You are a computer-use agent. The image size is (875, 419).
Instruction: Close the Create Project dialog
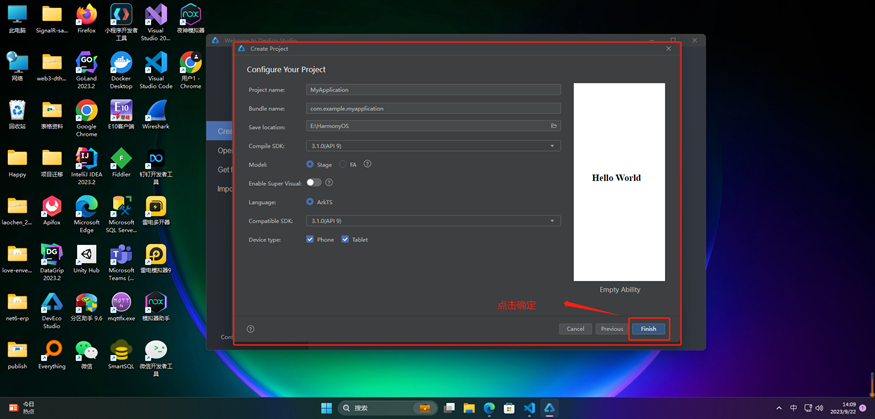(x=669, y=49)
